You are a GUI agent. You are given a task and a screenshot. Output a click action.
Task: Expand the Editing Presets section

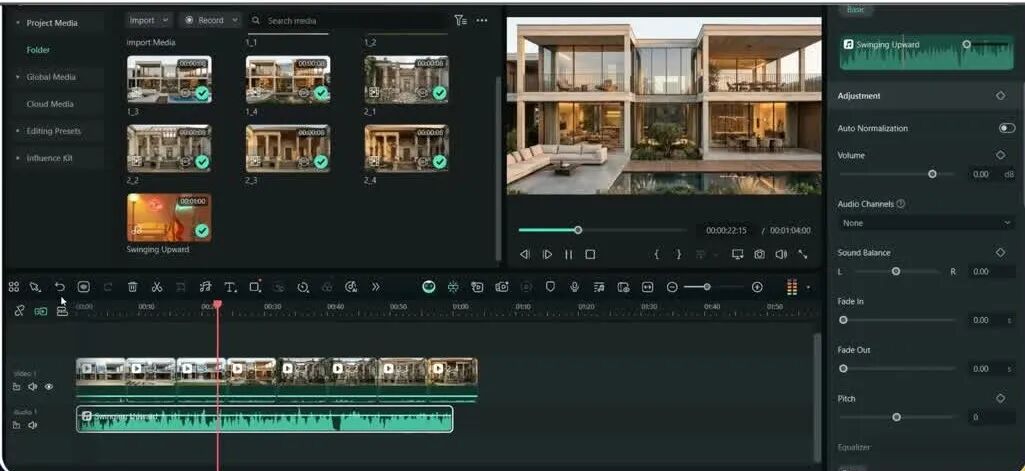pos(18,131)
